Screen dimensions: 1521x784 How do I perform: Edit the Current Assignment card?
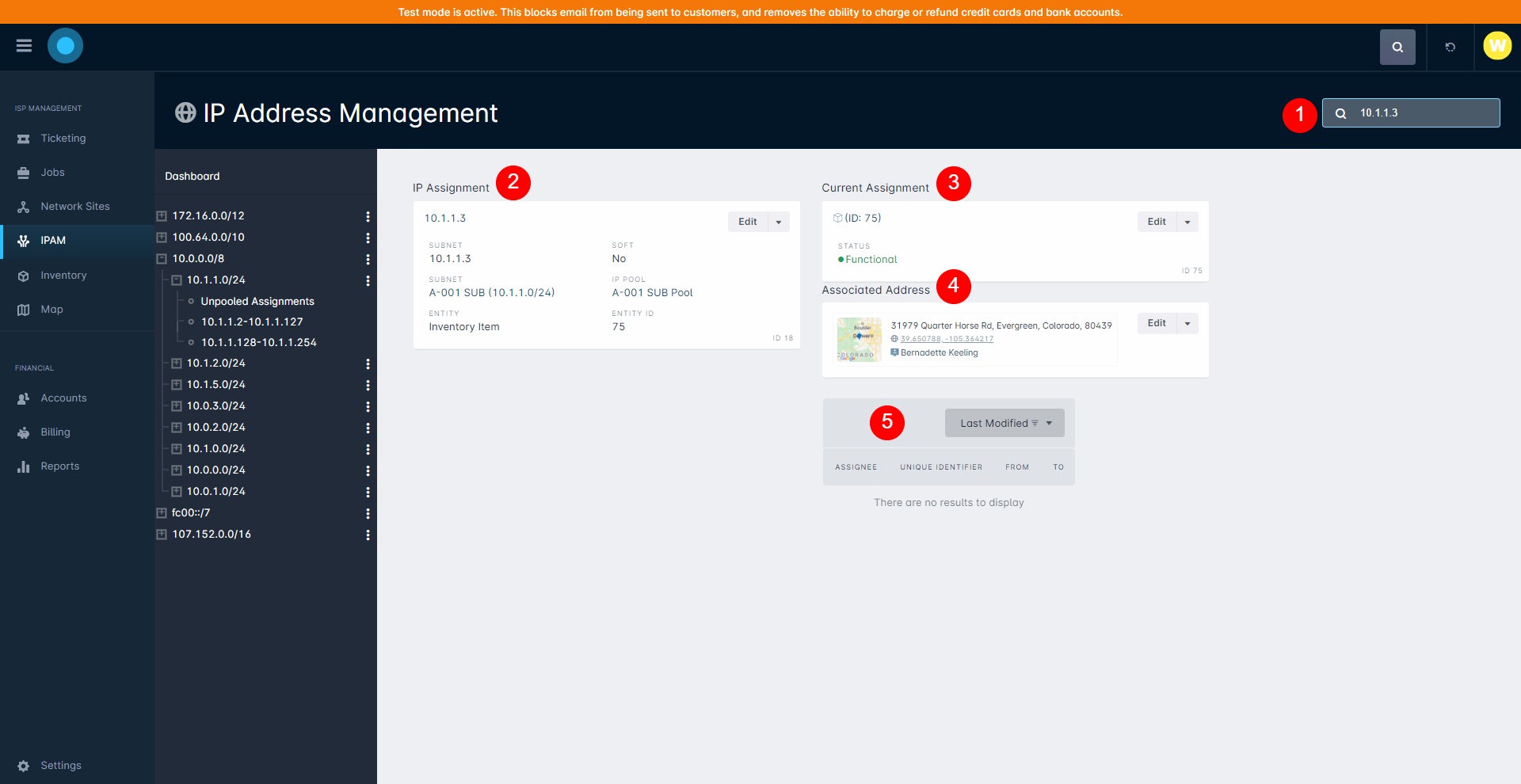pos(1157,222)
